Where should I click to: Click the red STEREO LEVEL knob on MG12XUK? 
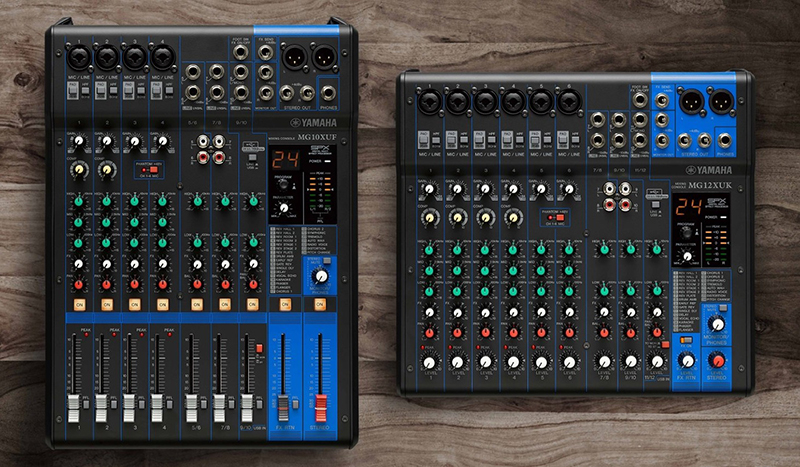coord(718,361)
